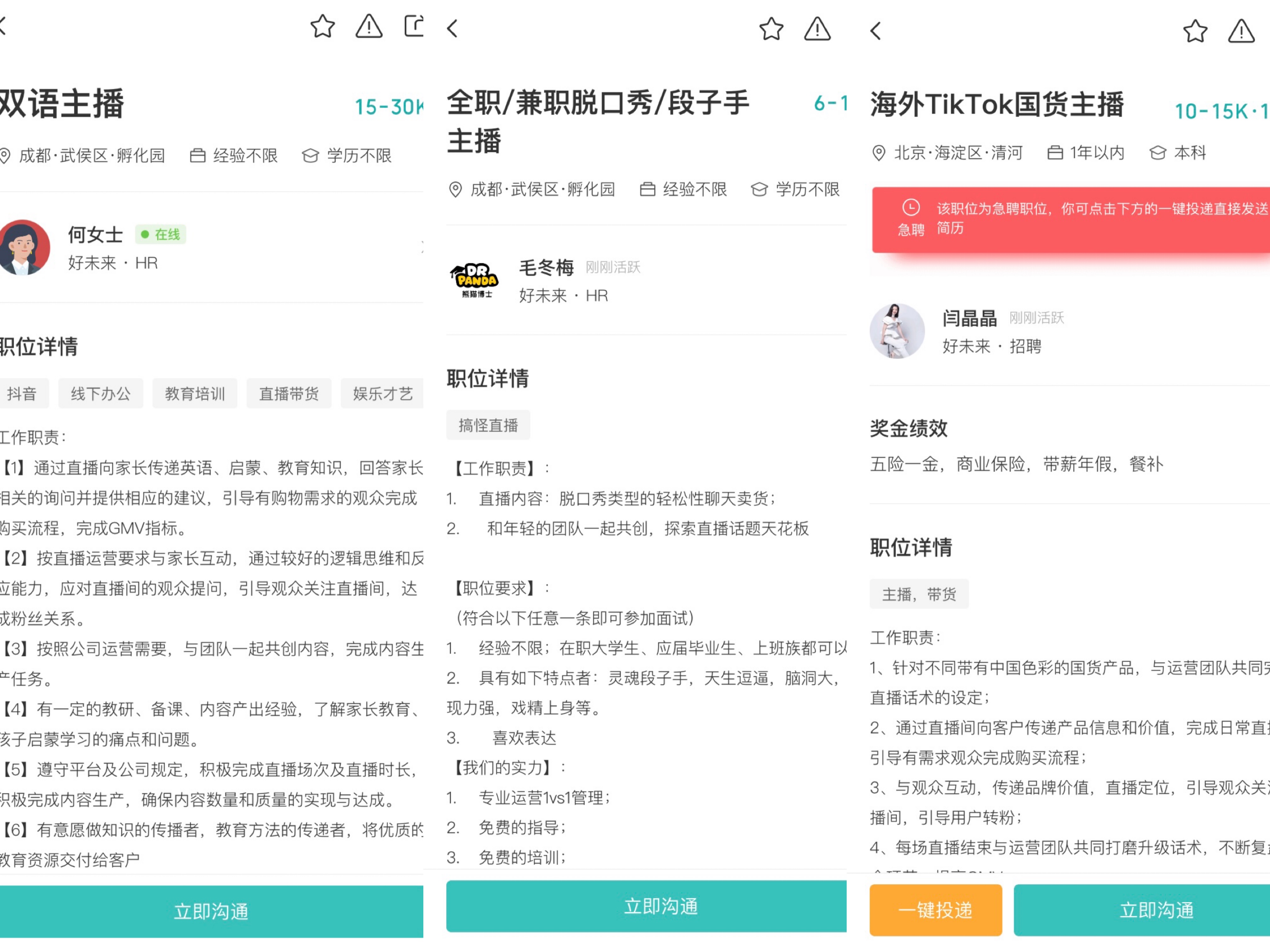Favorite the 海外TikTok国货主播 job
Image resolution: width=1270 pixels, height=952 pixels.
(x=1195, y=32)
